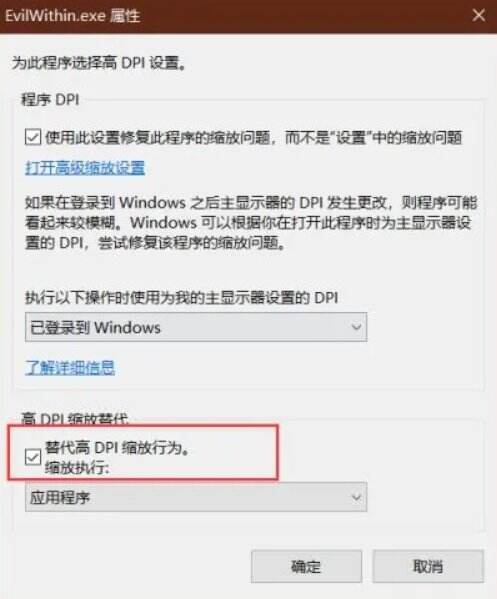Click the chevron arrow beside 已登录到 Windows
Image resolution: width=497 pixels, height=599 pixels.
click(x=356, y=327)
